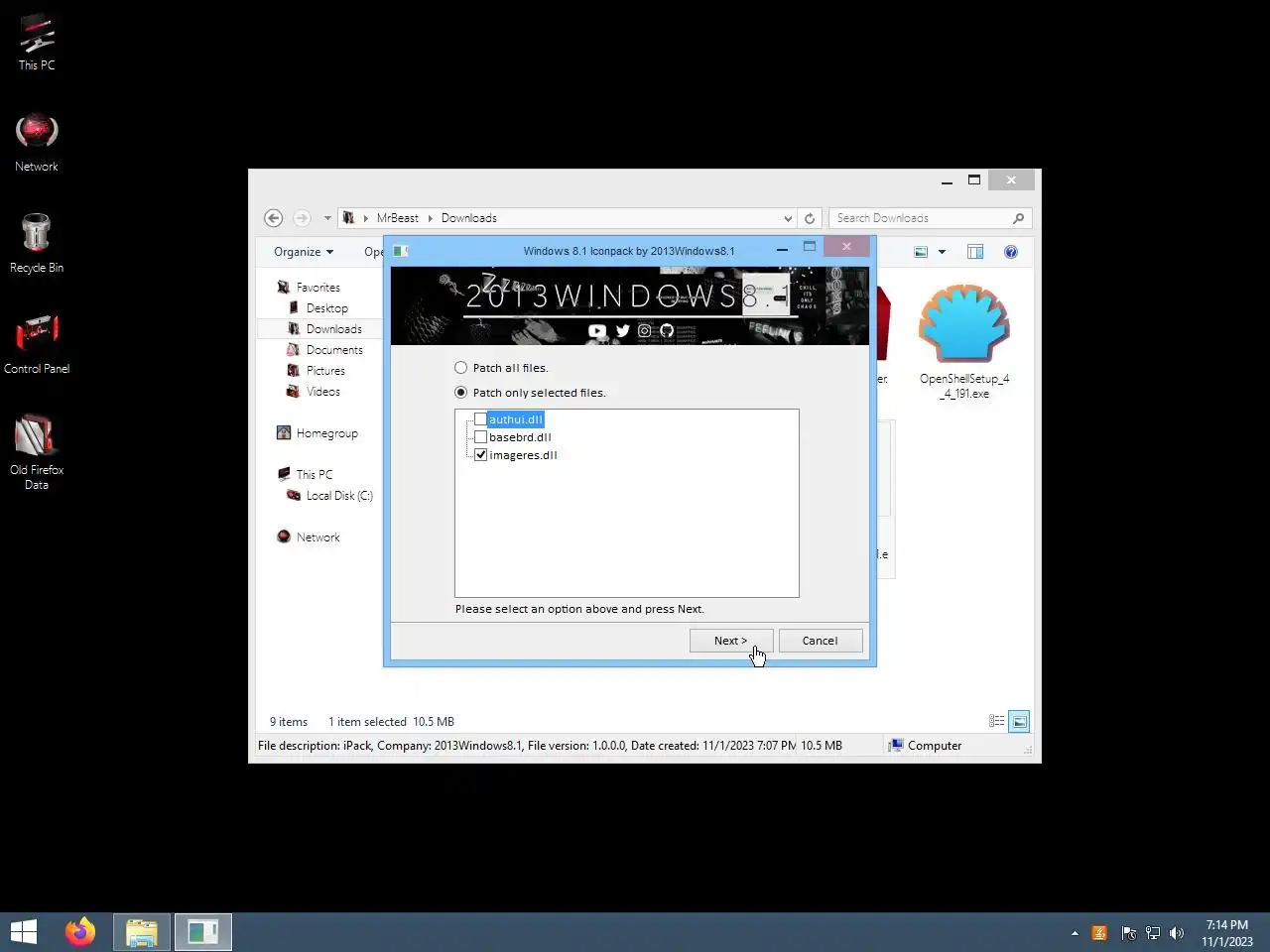Click MrBeast in the address breadcrumb
This screenshot has width=1270, height=952.
pyautogui.click(x=398, y=218)
